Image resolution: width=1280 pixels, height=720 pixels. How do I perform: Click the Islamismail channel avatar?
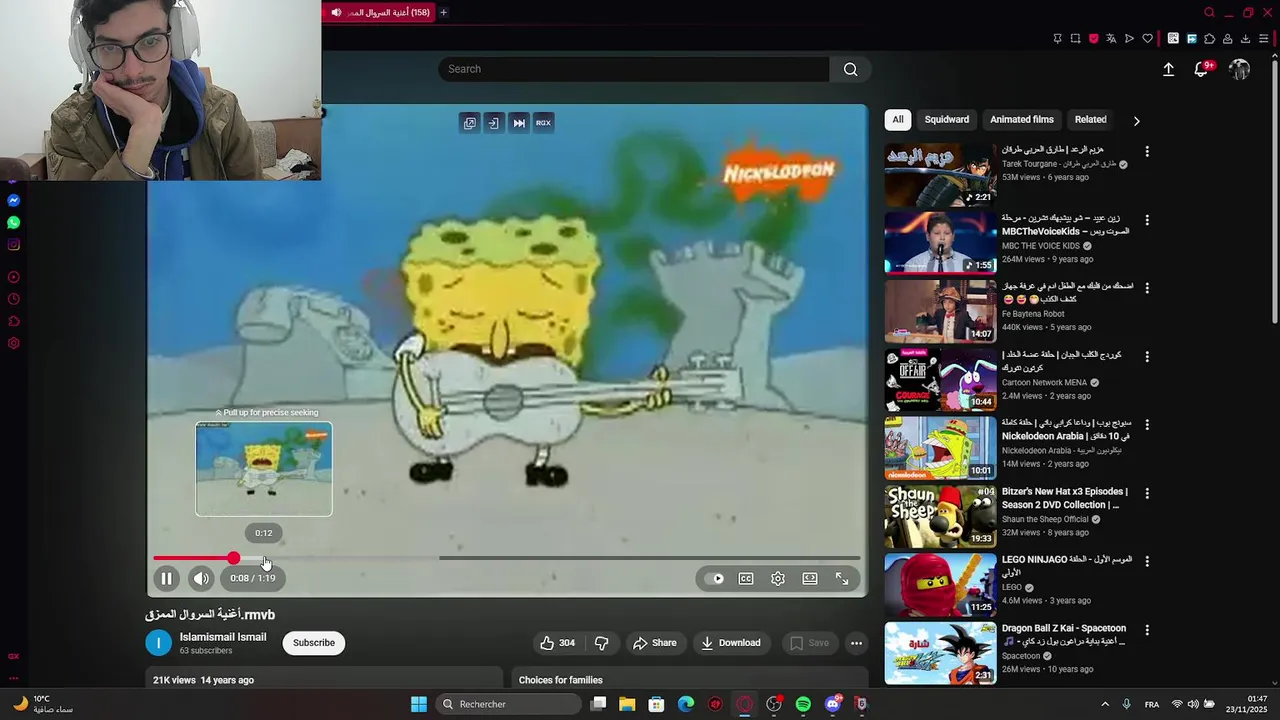tap(159, 643)
